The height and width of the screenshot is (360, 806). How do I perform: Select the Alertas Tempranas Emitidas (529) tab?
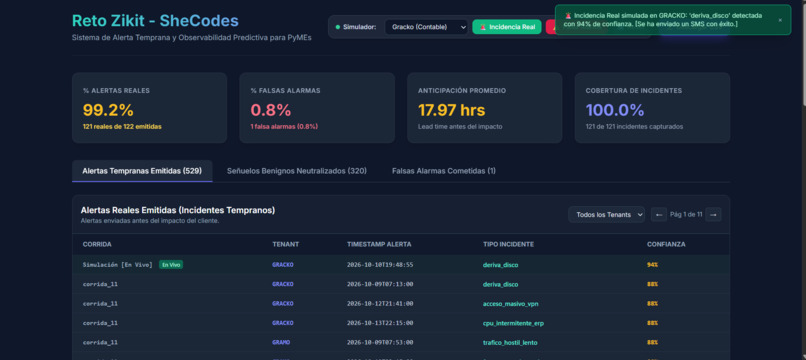click(x=142, y=171)
